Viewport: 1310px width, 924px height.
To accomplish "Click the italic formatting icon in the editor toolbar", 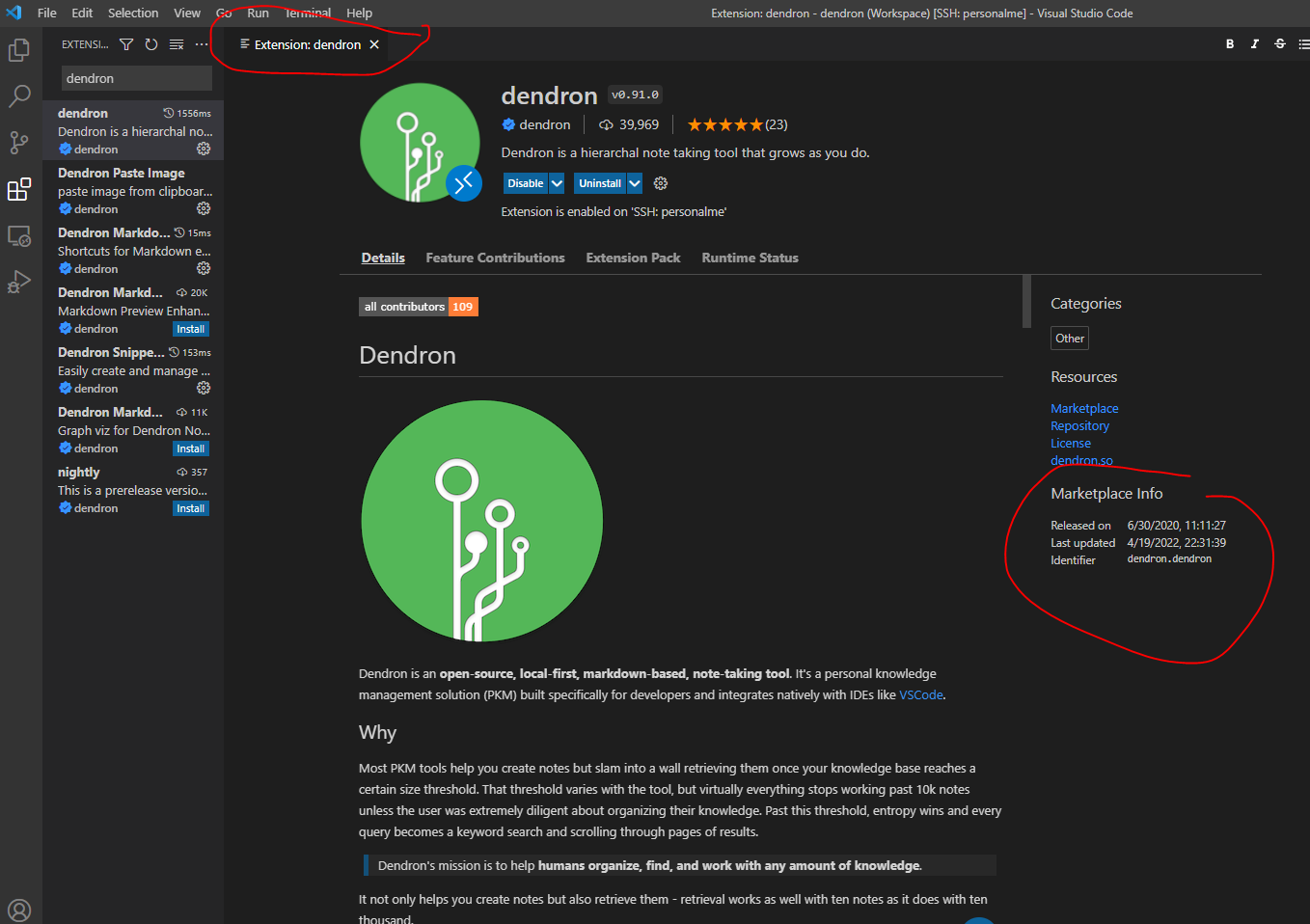I will click(1255, 44).
